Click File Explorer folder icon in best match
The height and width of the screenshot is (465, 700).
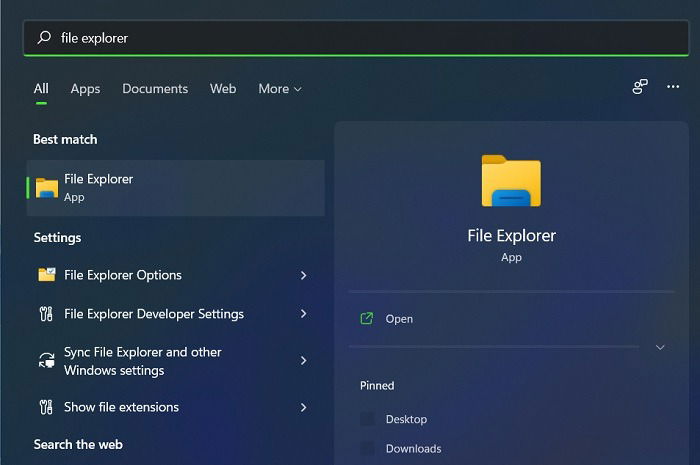click(x=47, y=188)
